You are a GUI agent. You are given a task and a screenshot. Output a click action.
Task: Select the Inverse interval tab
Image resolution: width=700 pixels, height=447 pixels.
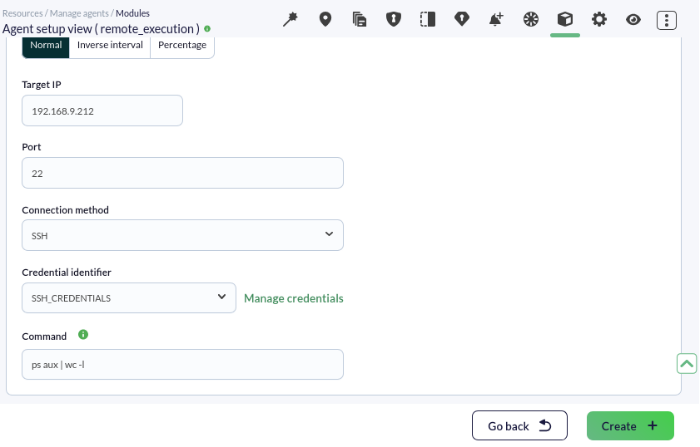point(110,46)
